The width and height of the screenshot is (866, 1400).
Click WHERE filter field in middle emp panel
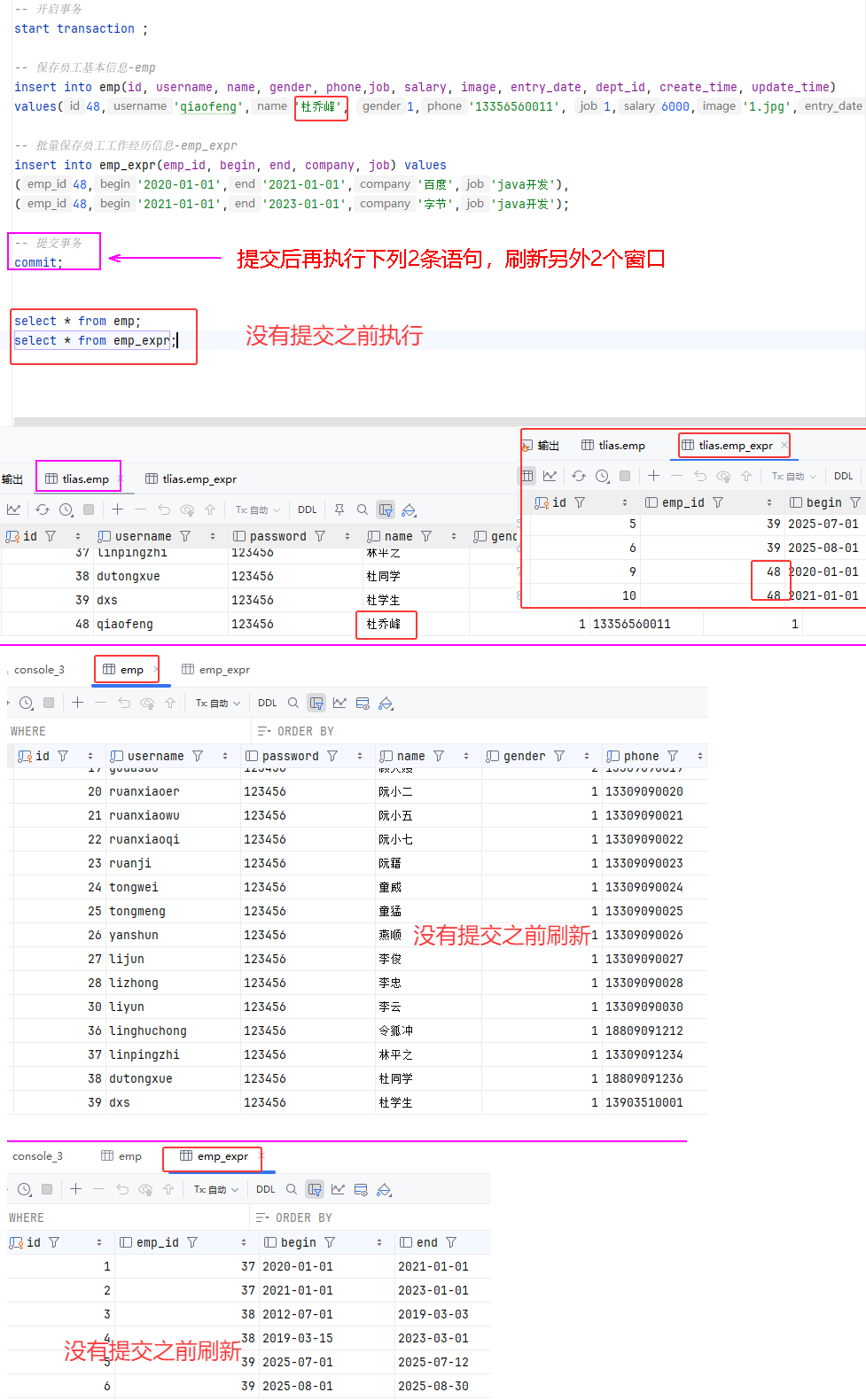[x=124, y=731]
